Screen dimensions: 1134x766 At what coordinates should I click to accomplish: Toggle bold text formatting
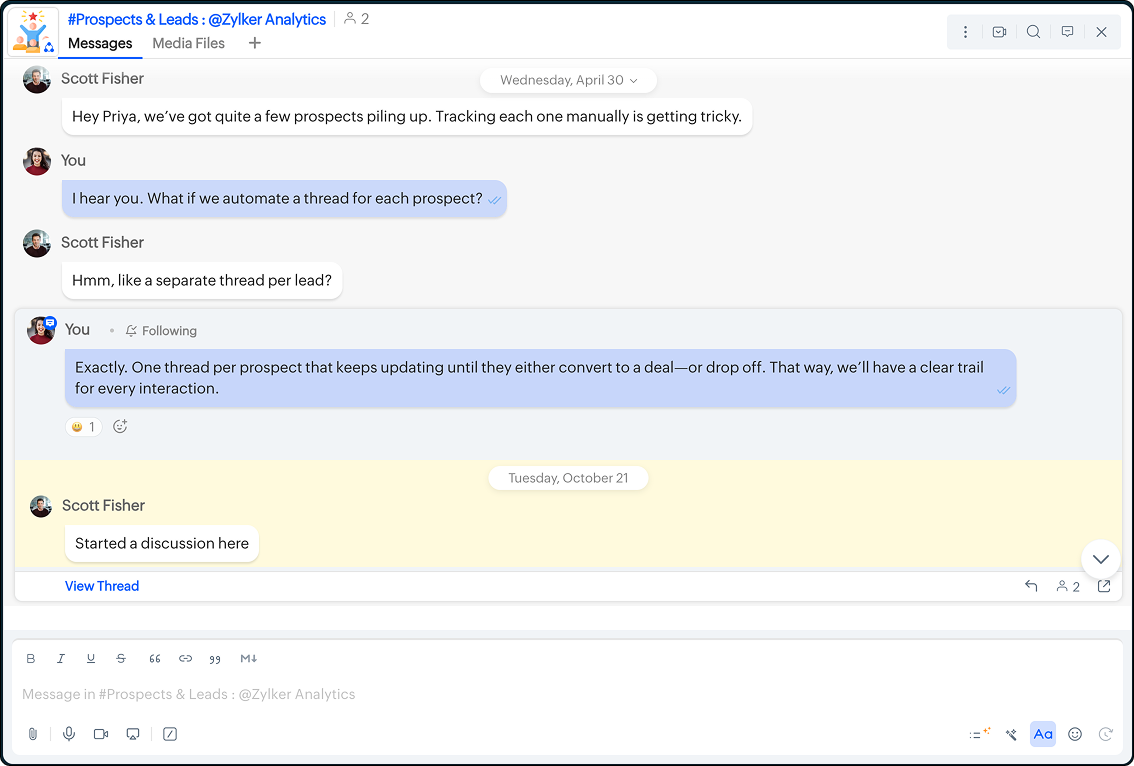pos(31,658)
